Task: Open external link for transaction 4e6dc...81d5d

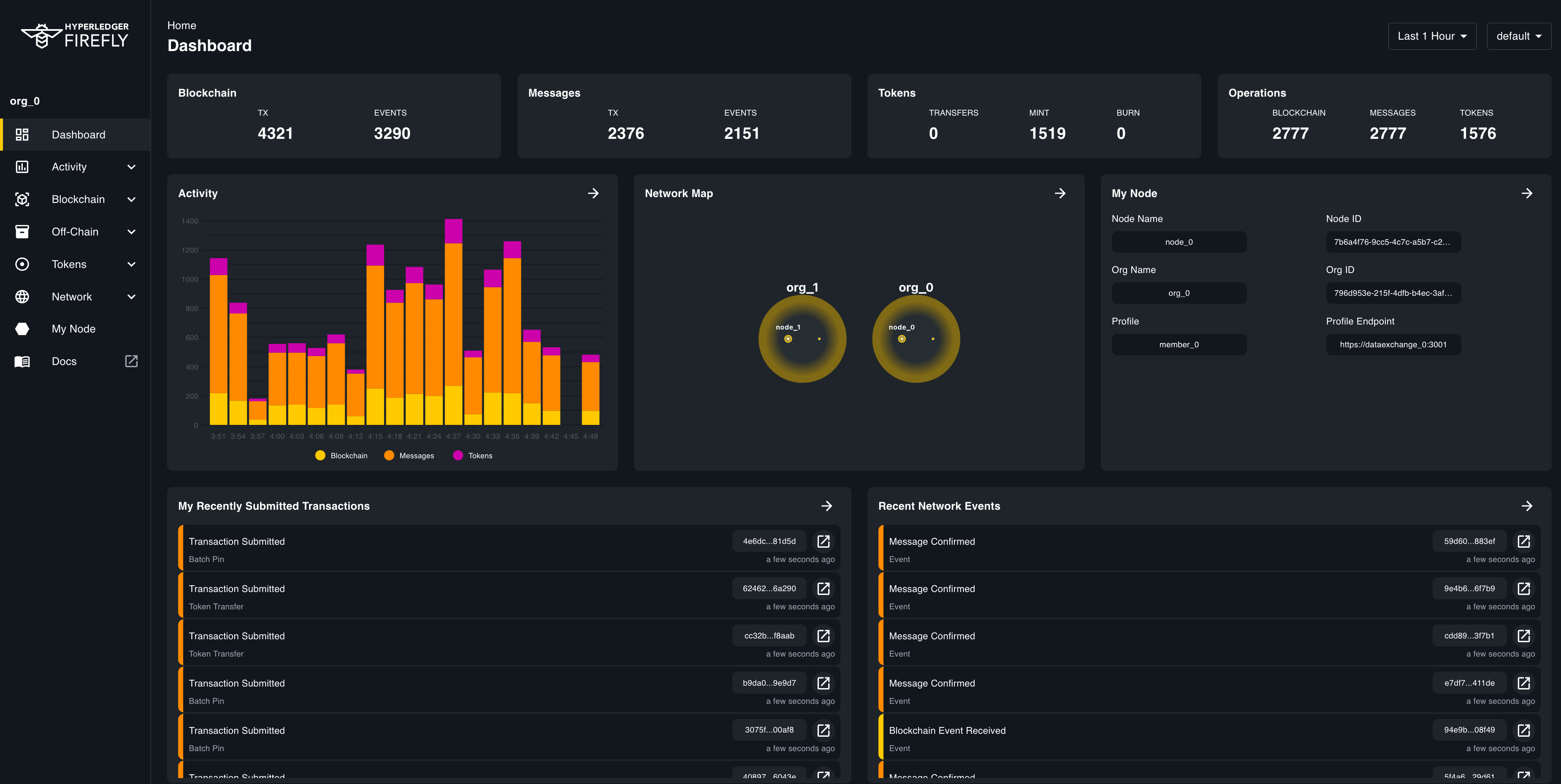Action: (823, 541)
